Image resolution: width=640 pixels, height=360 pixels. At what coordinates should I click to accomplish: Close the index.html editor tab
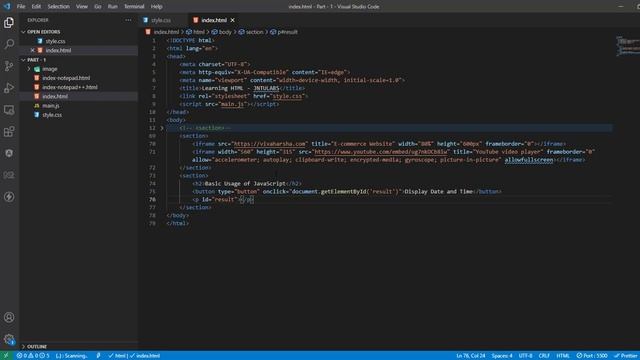(x=233, y=20)
